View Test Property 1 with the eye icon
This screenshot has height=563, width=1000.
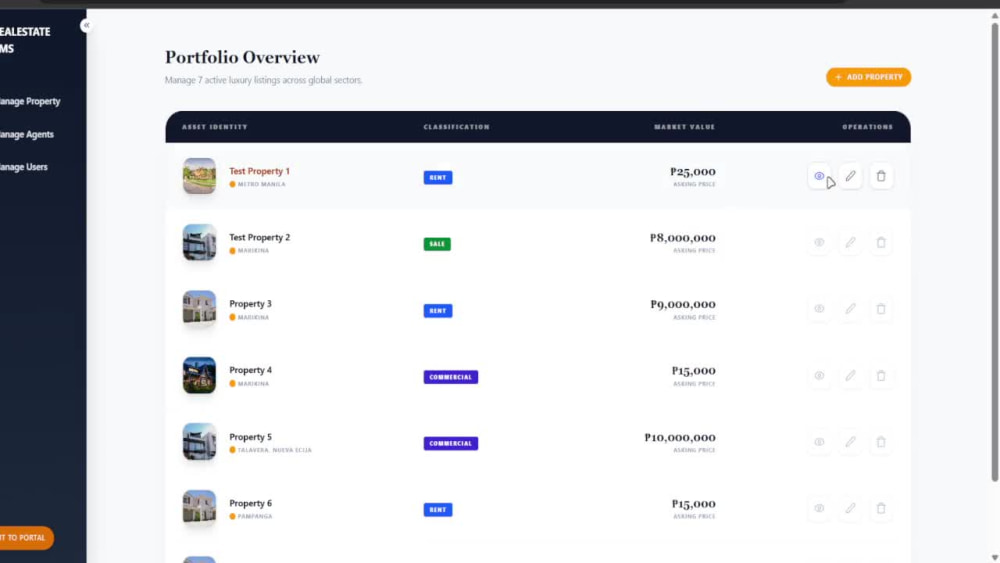click(819, 176)
